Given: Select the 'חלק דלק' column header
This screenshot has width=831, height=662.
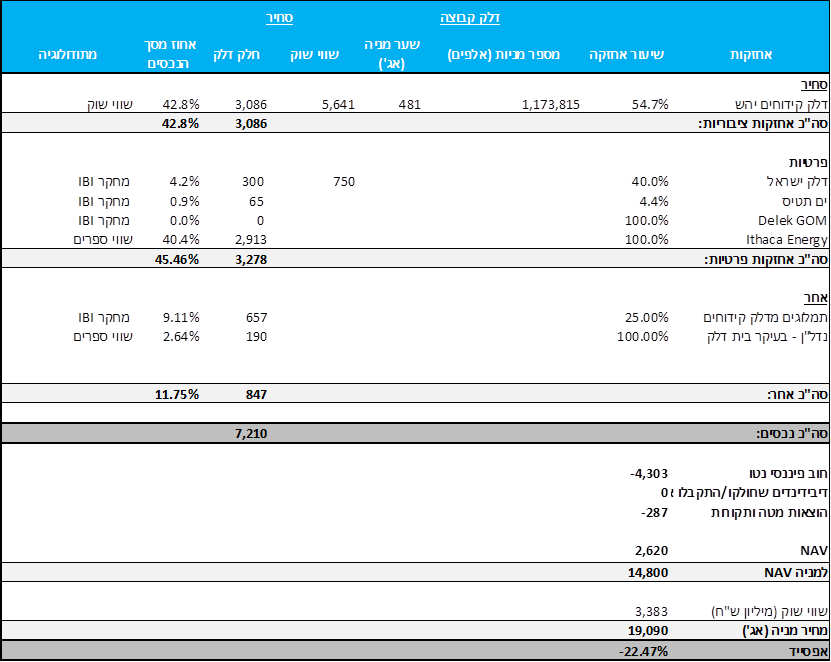Looking at the screenshot, I should click(236, 55).
